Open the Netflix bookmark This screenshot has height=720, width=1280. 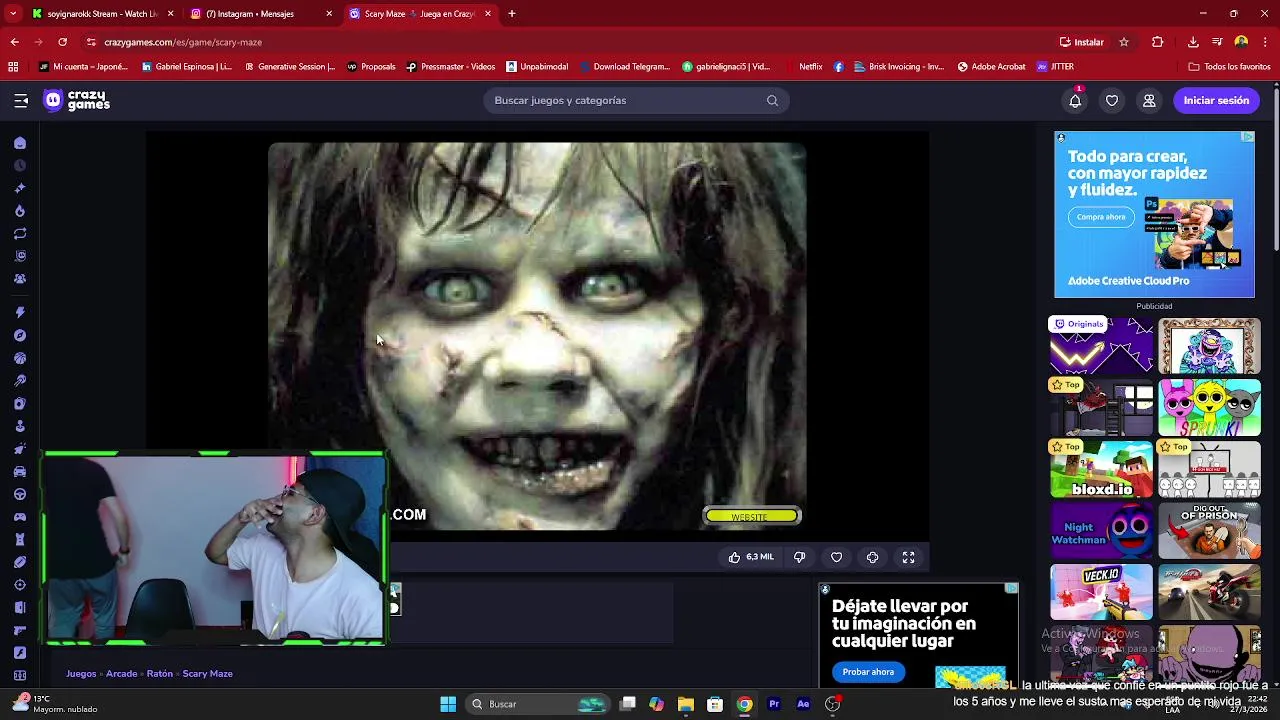[x=804, y=67]
